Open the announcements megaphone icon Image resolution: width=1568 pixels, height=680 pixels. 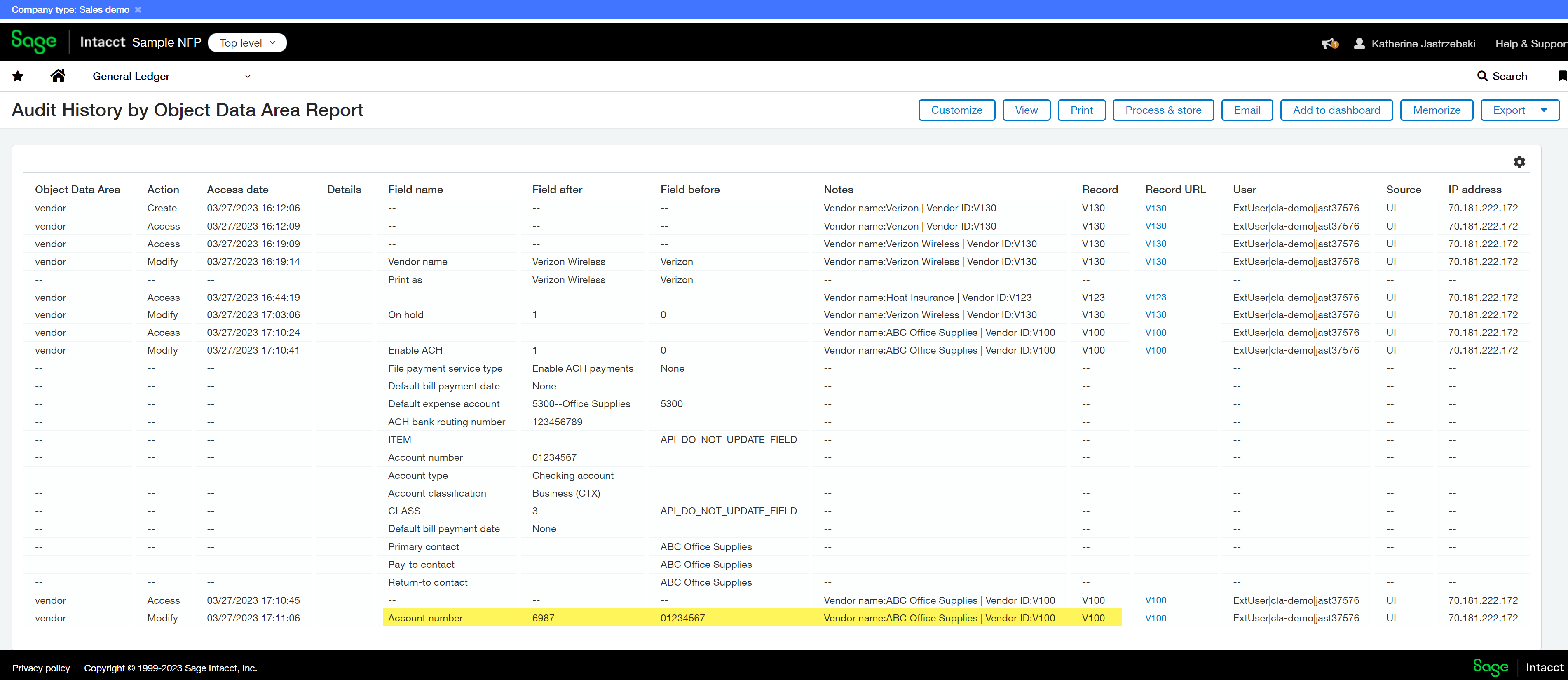(x=1329, y=44)
